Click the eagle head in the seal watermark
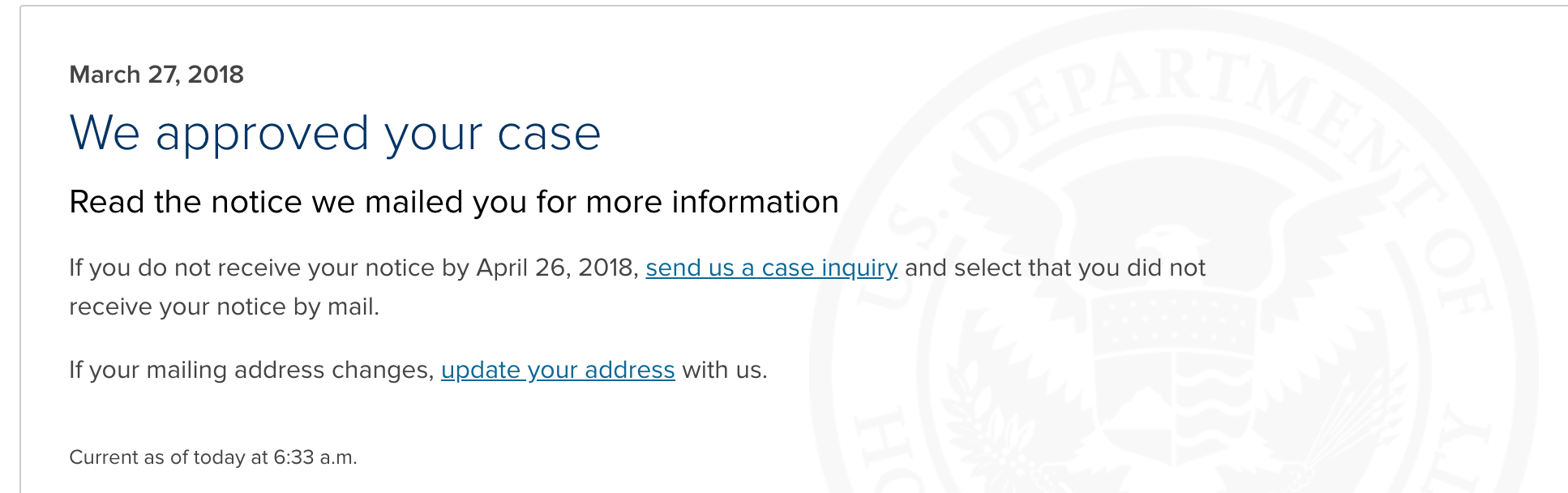The height and width of the screenshot is (493, 1568). pos(1167,243)
